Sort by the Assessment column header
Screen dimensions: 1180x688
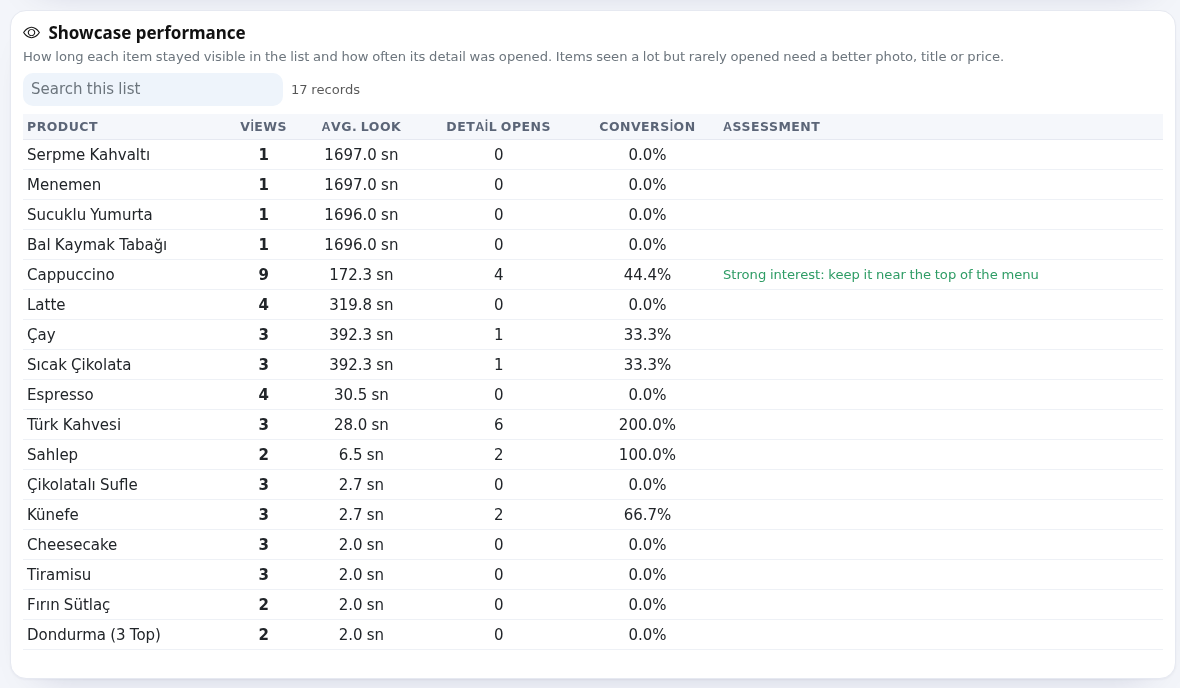tap(771, 126)
